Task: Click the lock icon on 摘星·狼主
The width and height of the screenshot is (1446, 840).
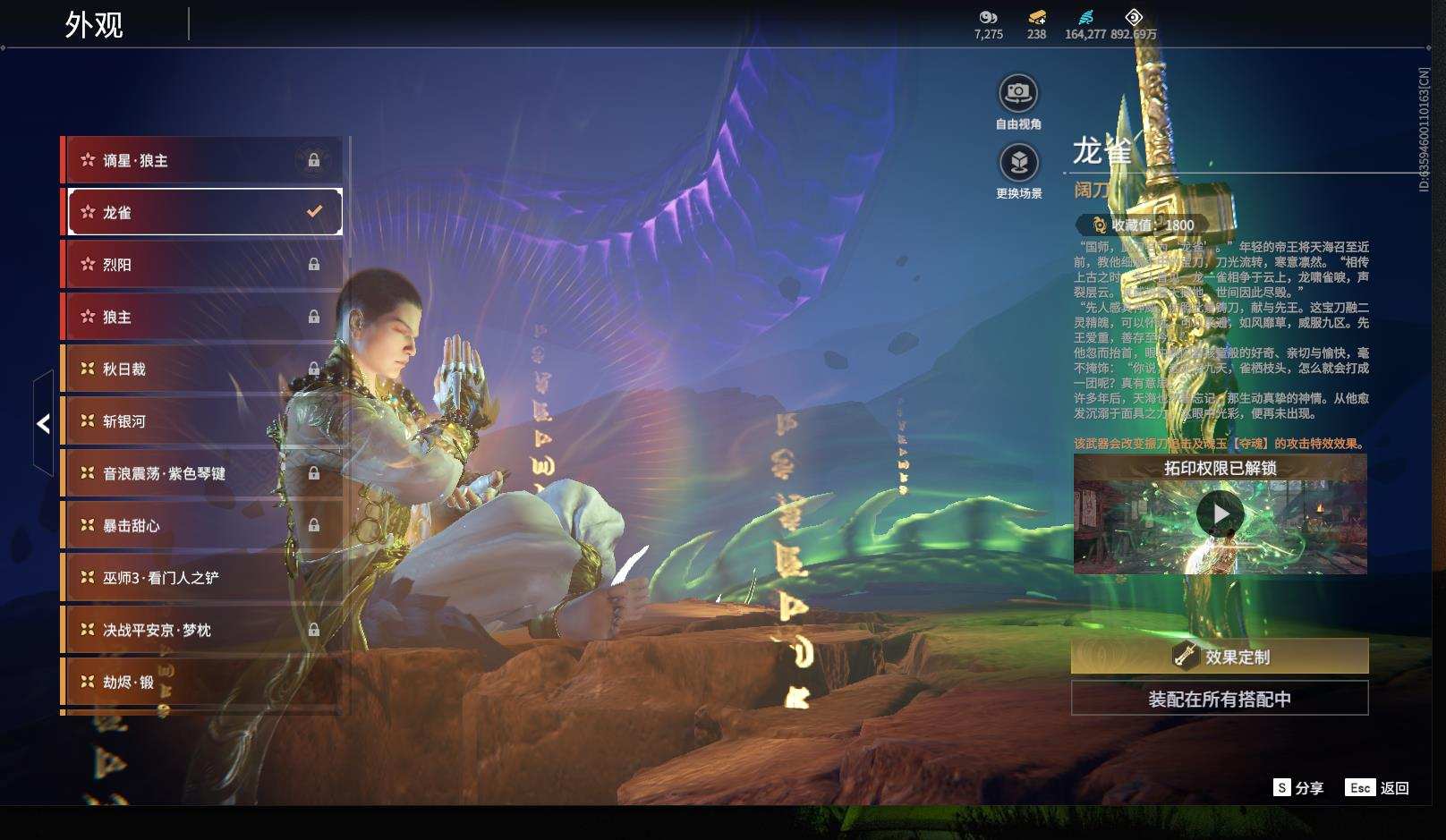Action: point(314,160)
